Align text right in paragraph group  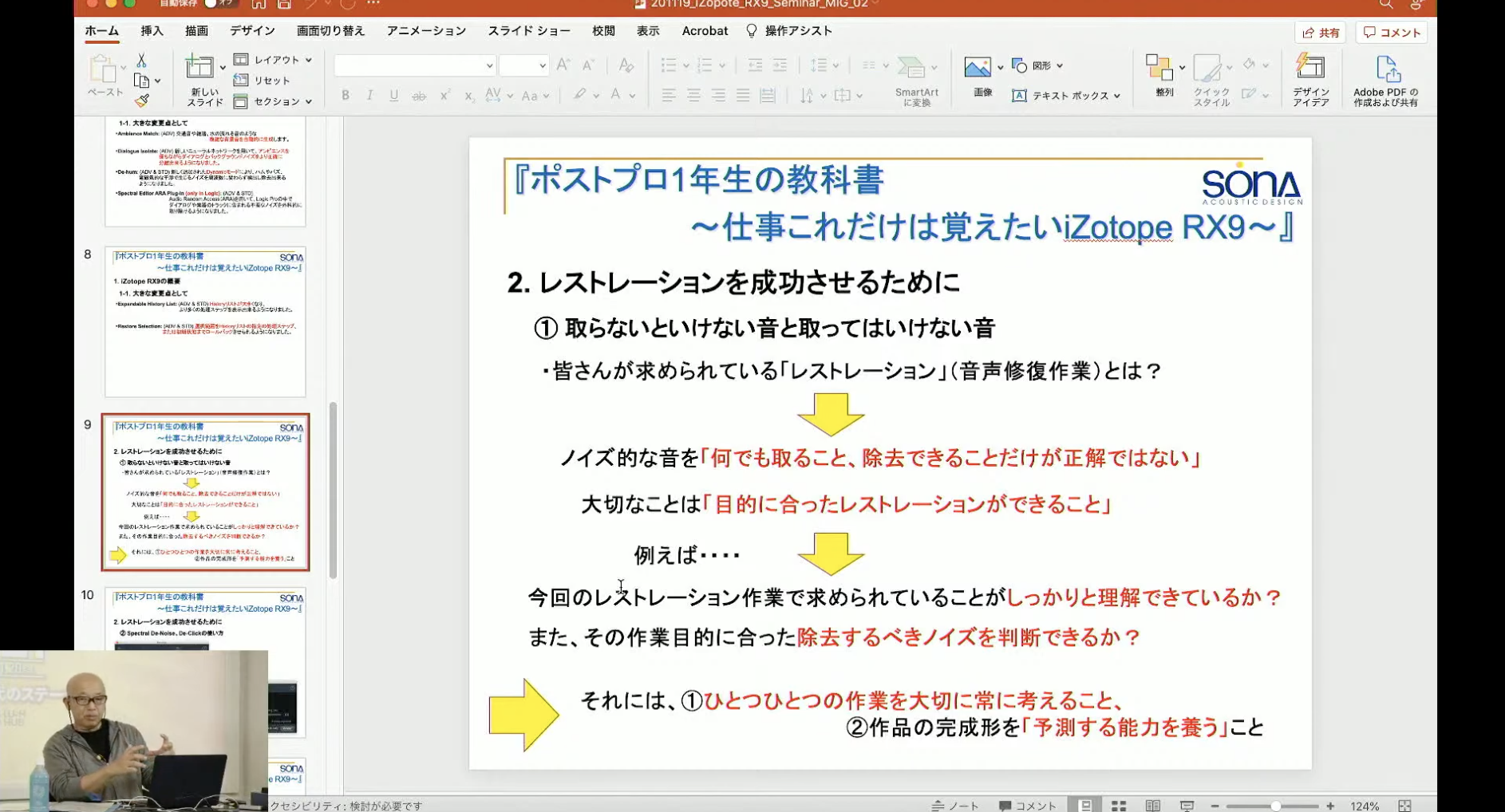click(718, 96)
